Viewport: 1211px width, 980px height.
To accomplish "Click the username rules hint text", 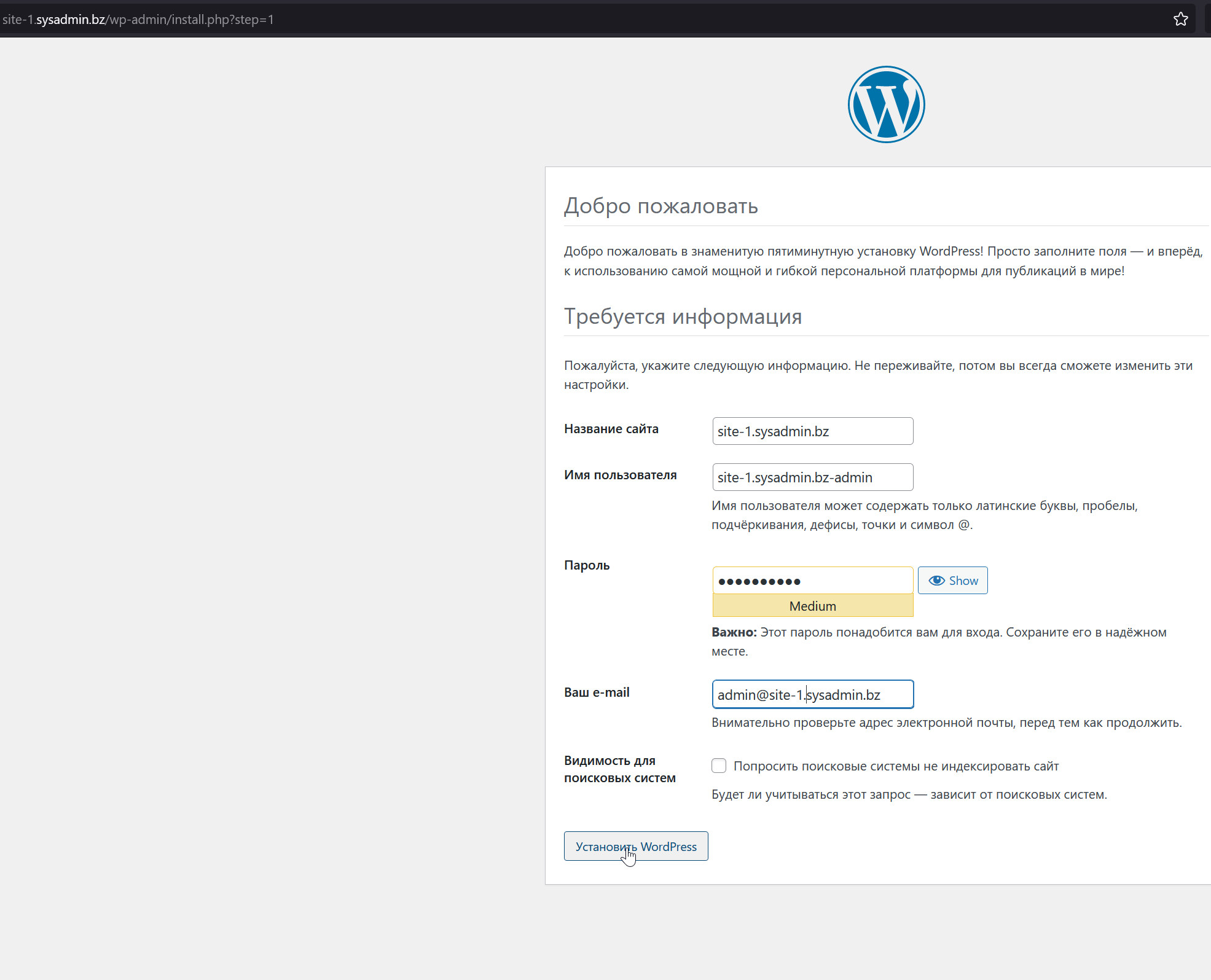I will [925, 515].
